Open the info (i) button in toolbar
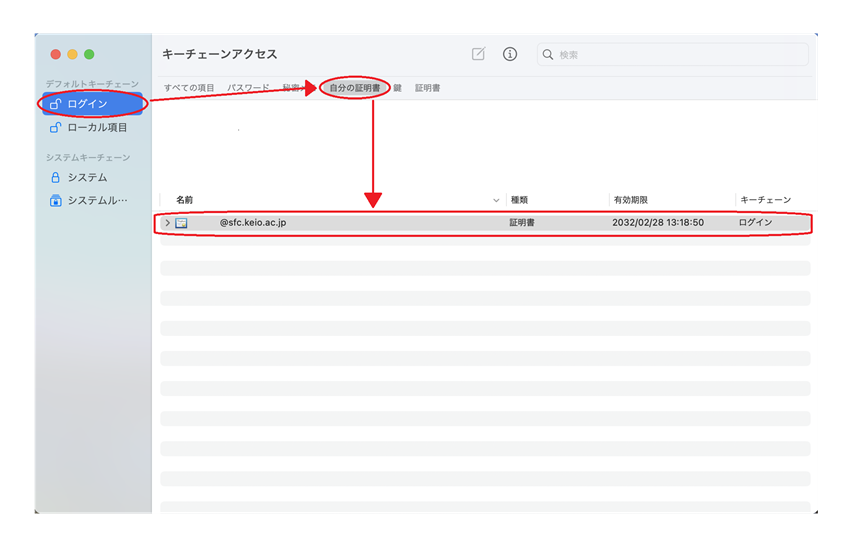 point(510,54)
